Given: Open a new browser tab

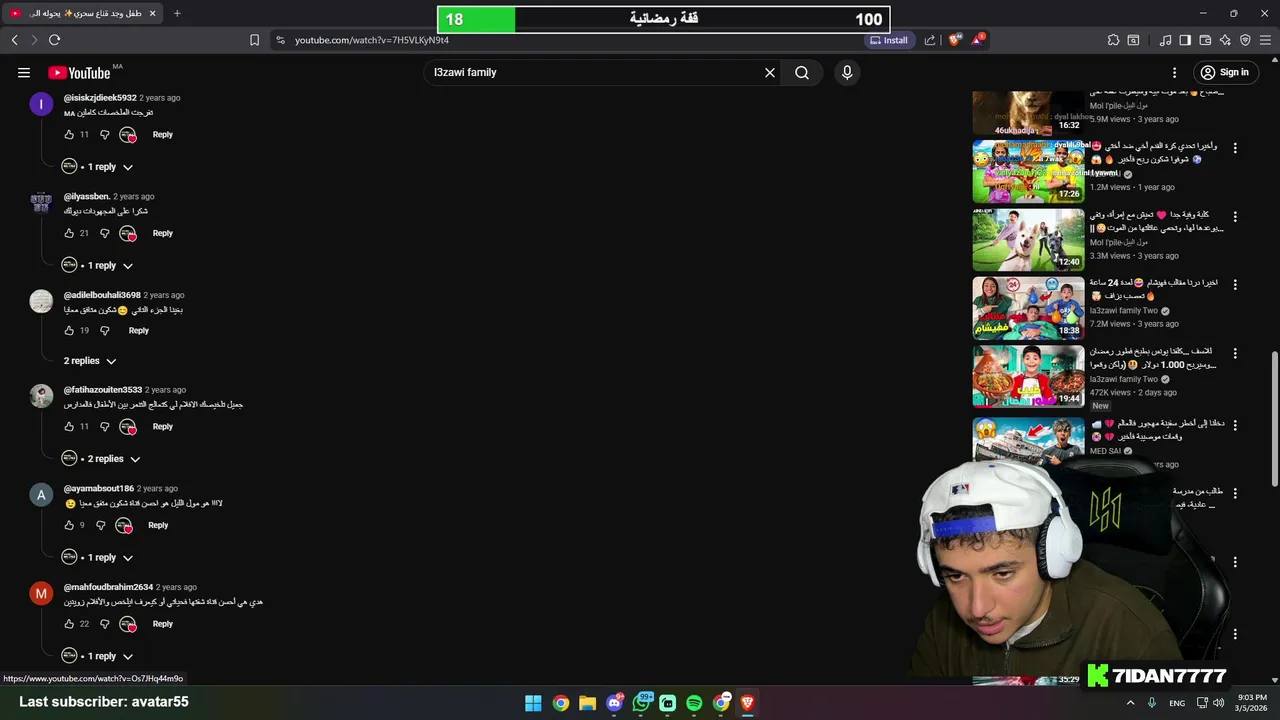Looking at the screenshot, I should point(177,13).
